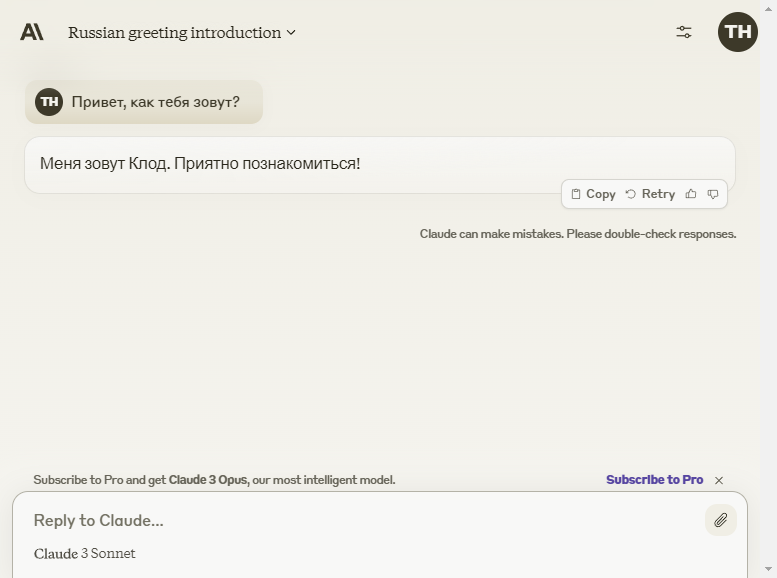777x578 pixels.
Task: Expand the Russian greeting introduction title dropdown
Action: point(182,33)
